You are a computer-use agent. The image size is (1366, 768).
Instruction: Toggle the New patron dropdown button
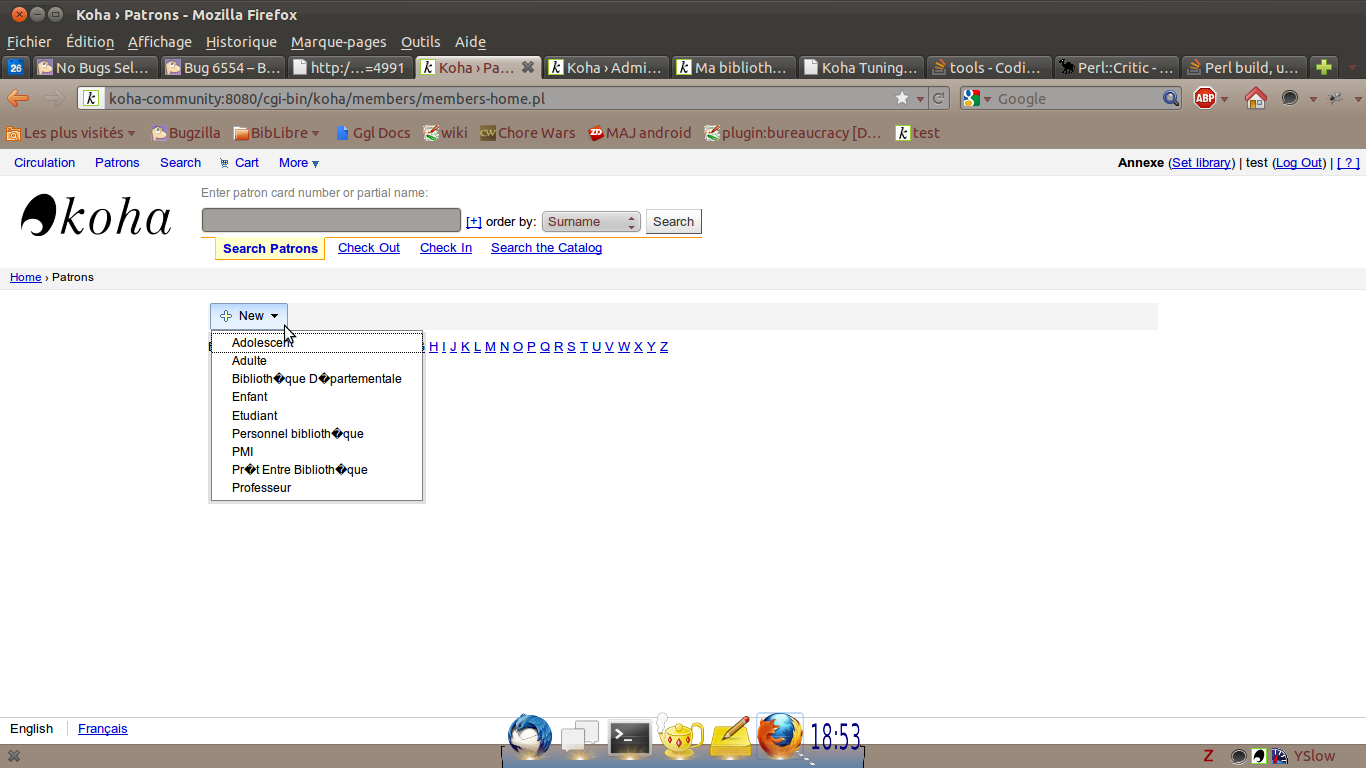click(x=249, y=316)
